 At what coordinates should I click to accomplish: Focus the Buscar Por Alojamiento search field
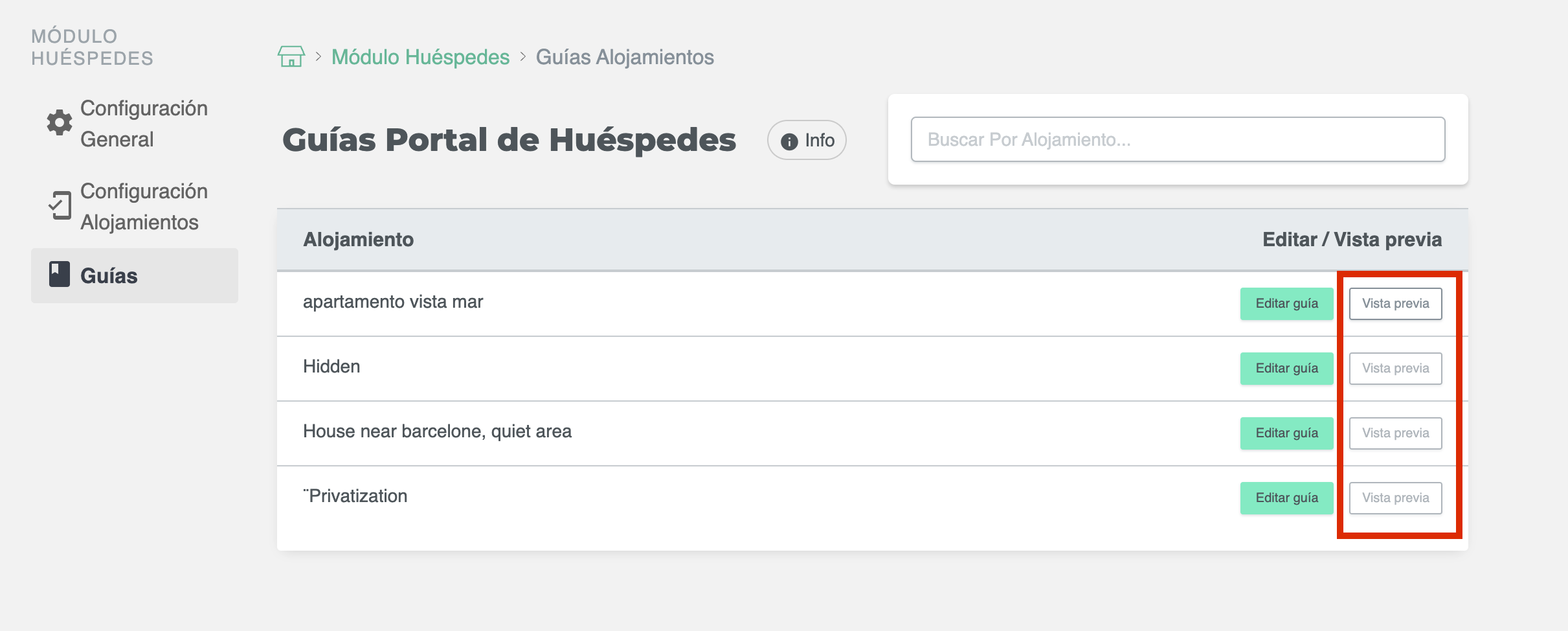[1178, 139]
